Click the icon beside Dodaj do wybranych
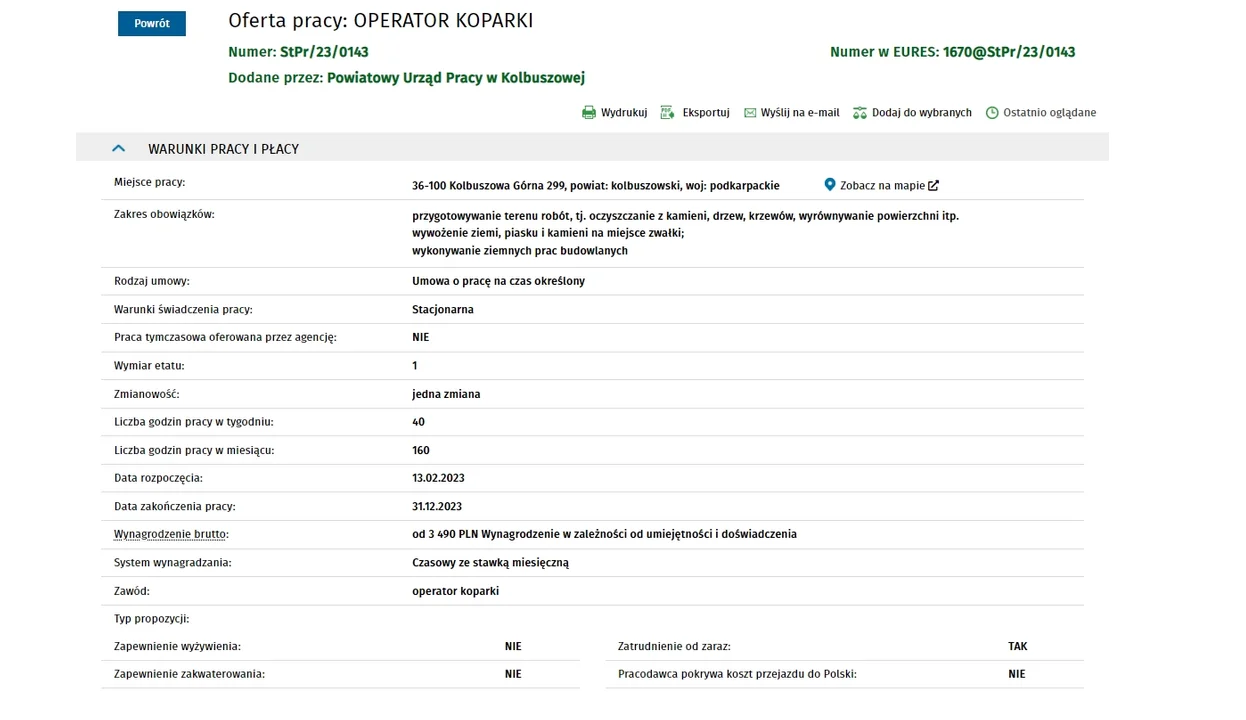The height and width of the screenshot is (720, 1246). 860,113
